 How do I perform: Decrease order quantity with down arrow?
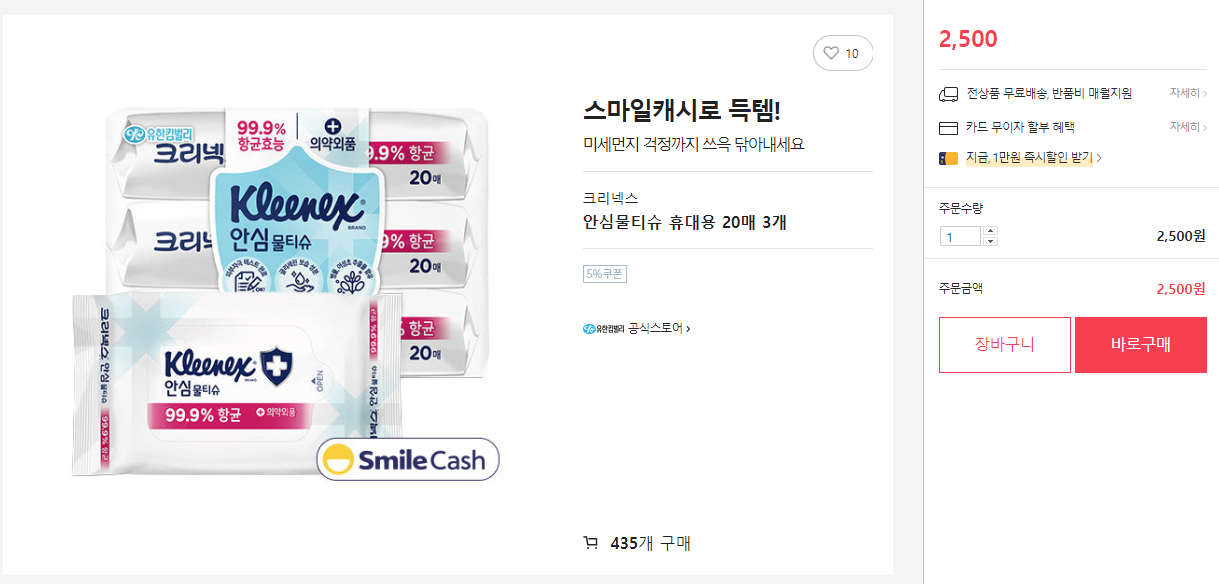point(991,241)
